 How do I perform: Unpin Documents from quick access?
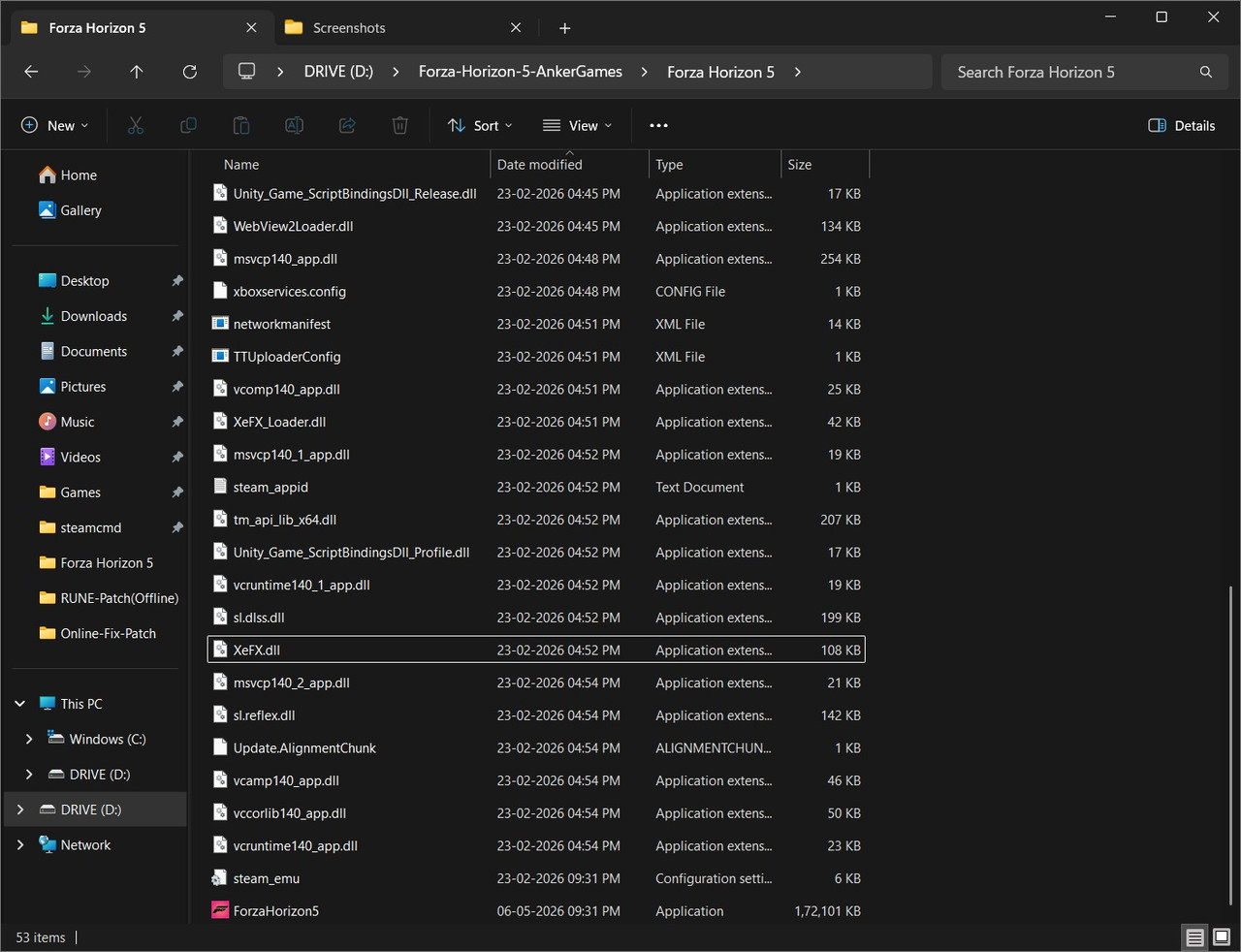177,352
